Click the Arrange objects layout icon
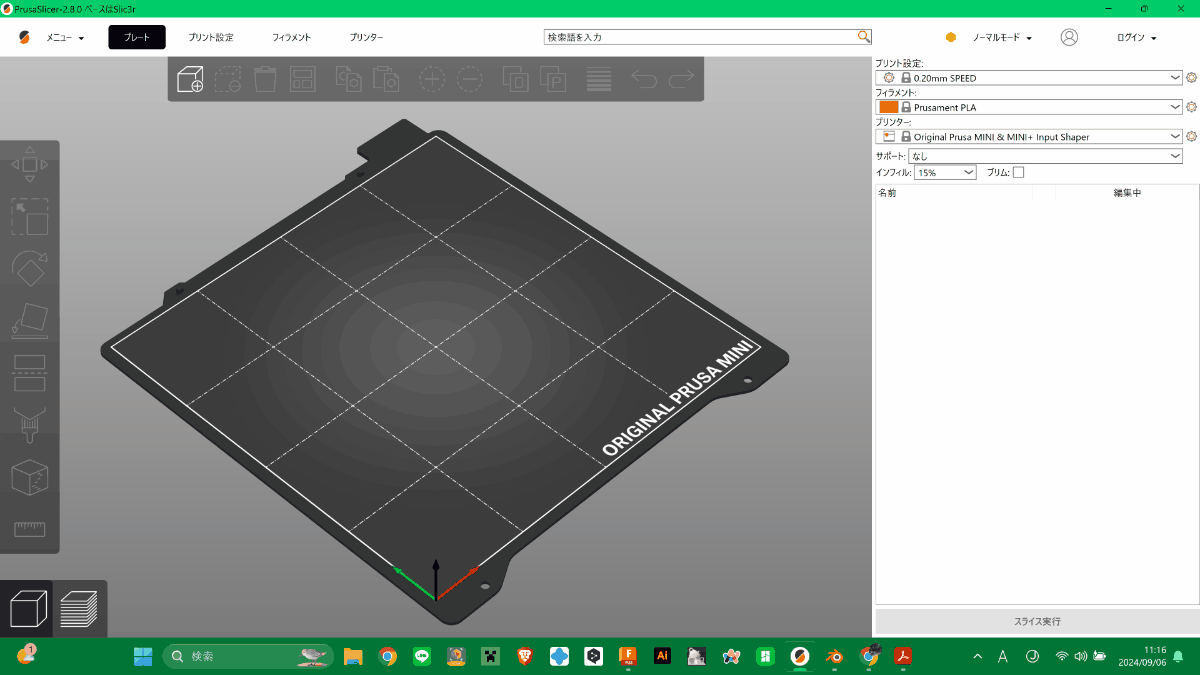This screenshot has width=1200, height=675. point(302,79)
